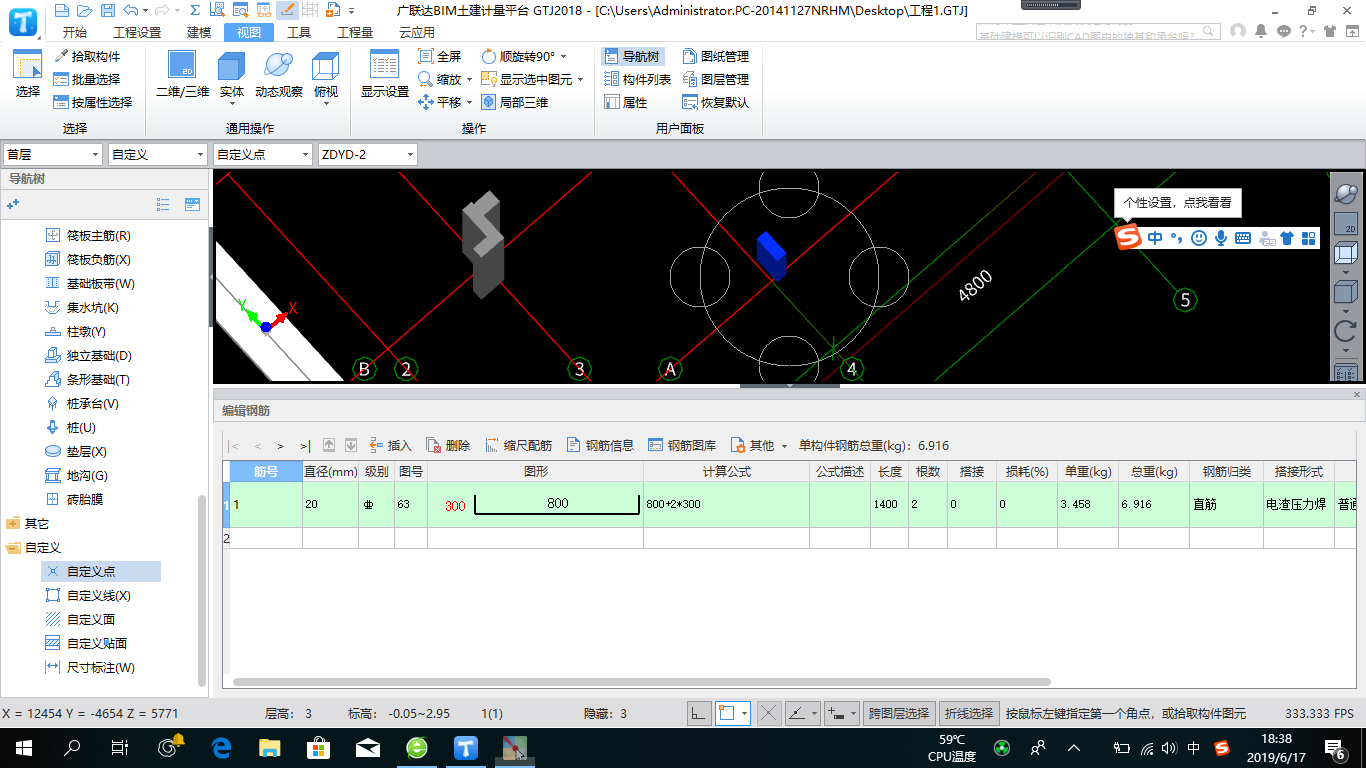
Task: Open 钢筋信息 in rebar toolbar
Action: [600, 445]
